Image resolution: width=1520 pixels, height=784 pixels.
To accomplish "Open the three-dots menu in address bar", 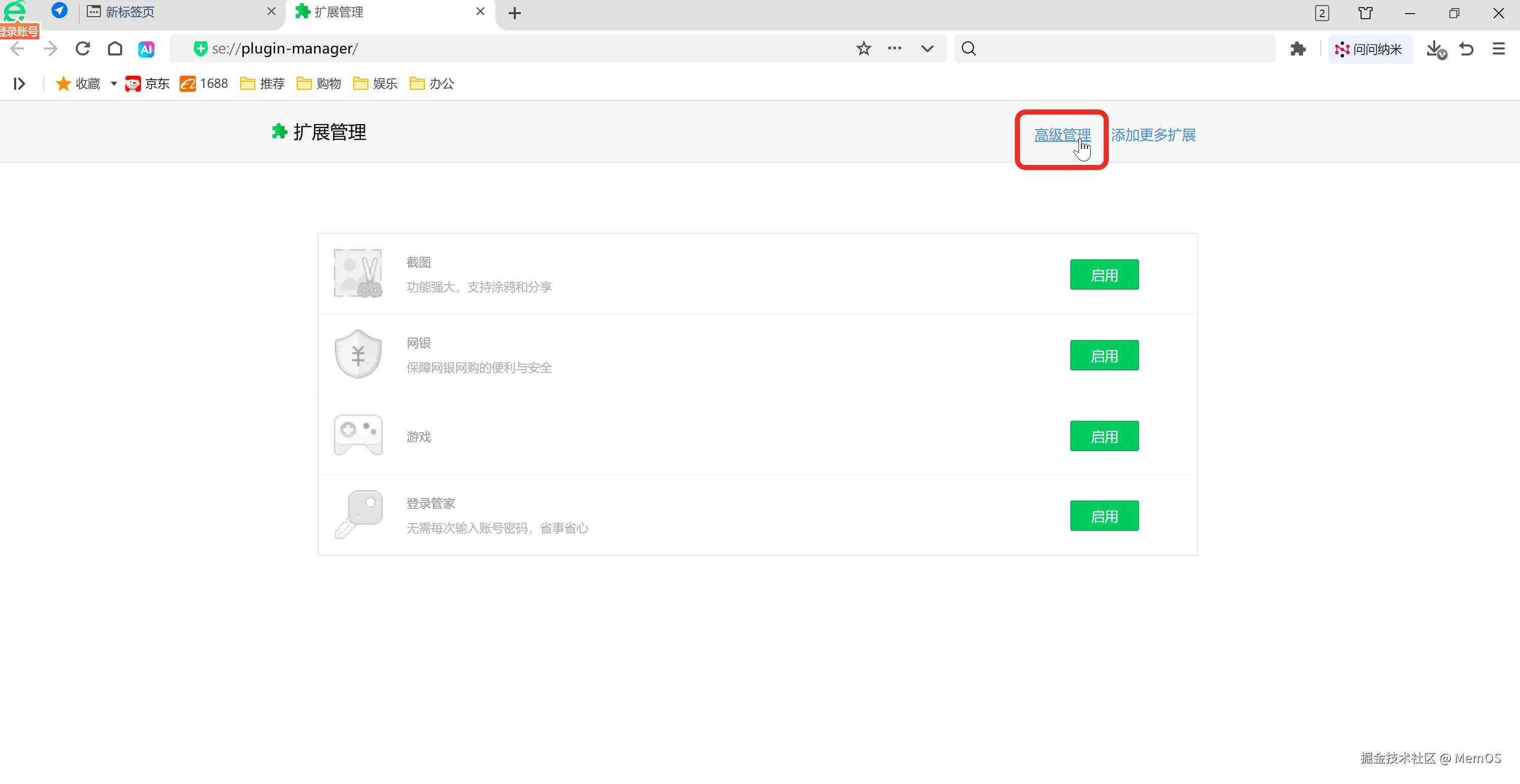I will point(895,48).
